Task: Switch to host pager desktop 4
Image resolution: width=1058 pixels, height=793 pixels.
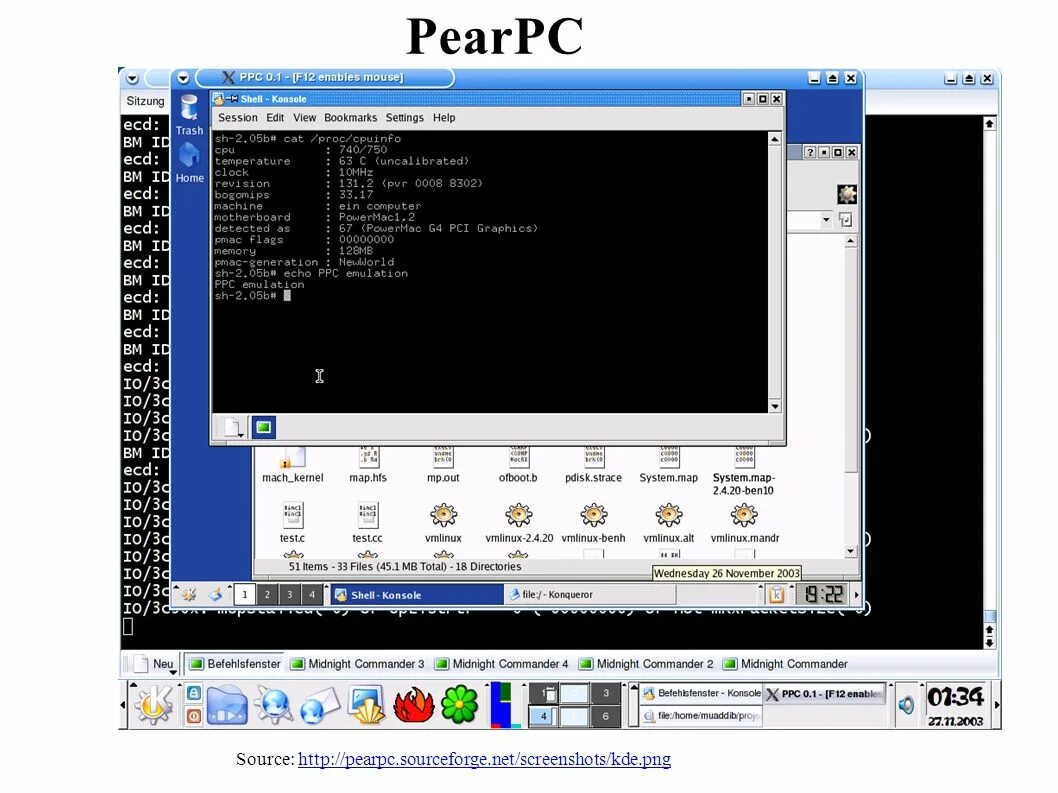Action: (543, 716)
